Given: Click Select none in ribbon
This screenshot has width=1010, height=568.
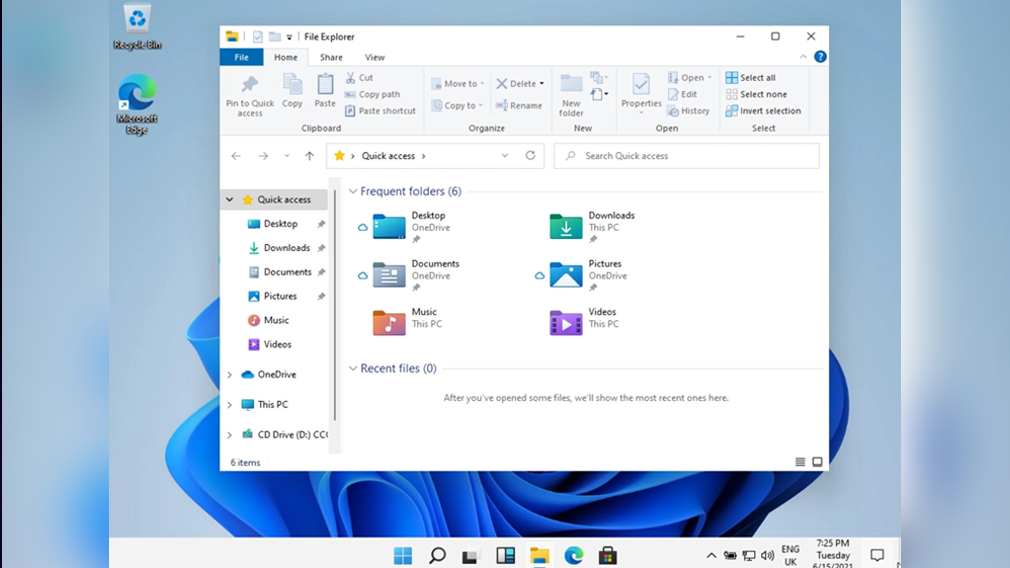Looking at the screenshot, I should (756, 95).
